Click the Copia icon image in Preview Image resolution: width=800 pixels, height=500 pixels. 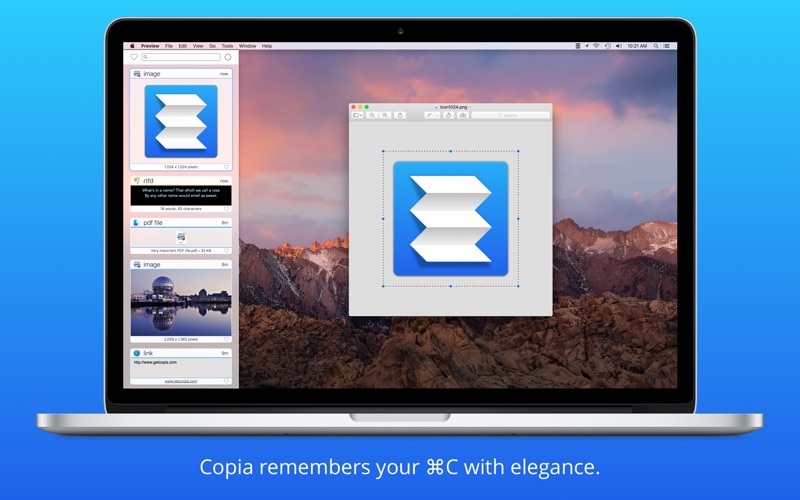pos(451,219)
